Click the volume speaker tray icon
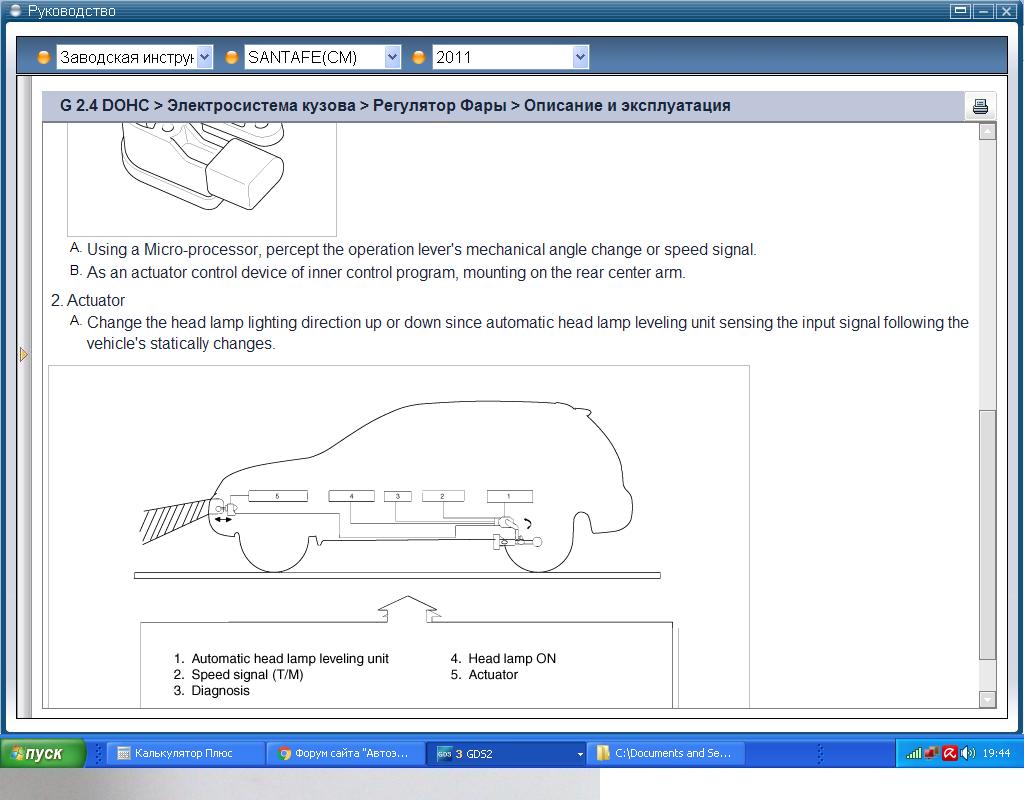Image resolution: width=1024 pixels, height=800 pixels. [967, 753]
